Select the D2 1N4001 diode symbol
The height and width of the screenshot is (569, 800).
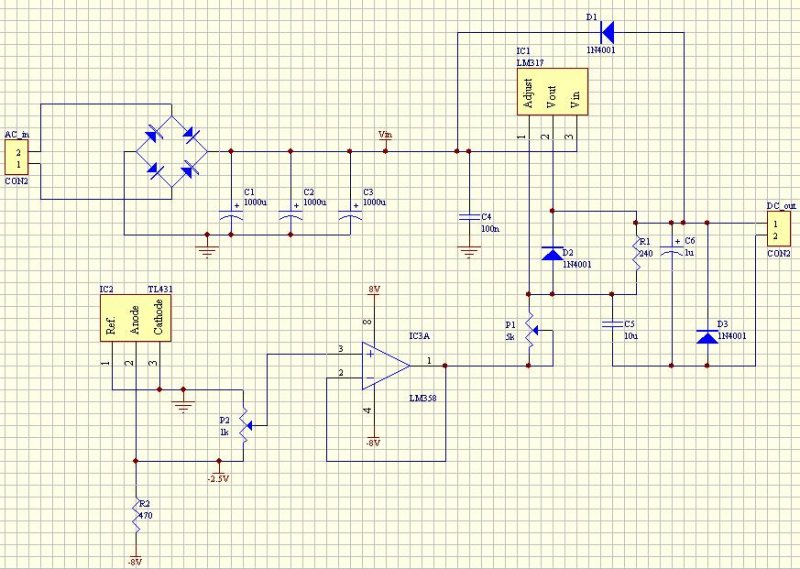553,253
